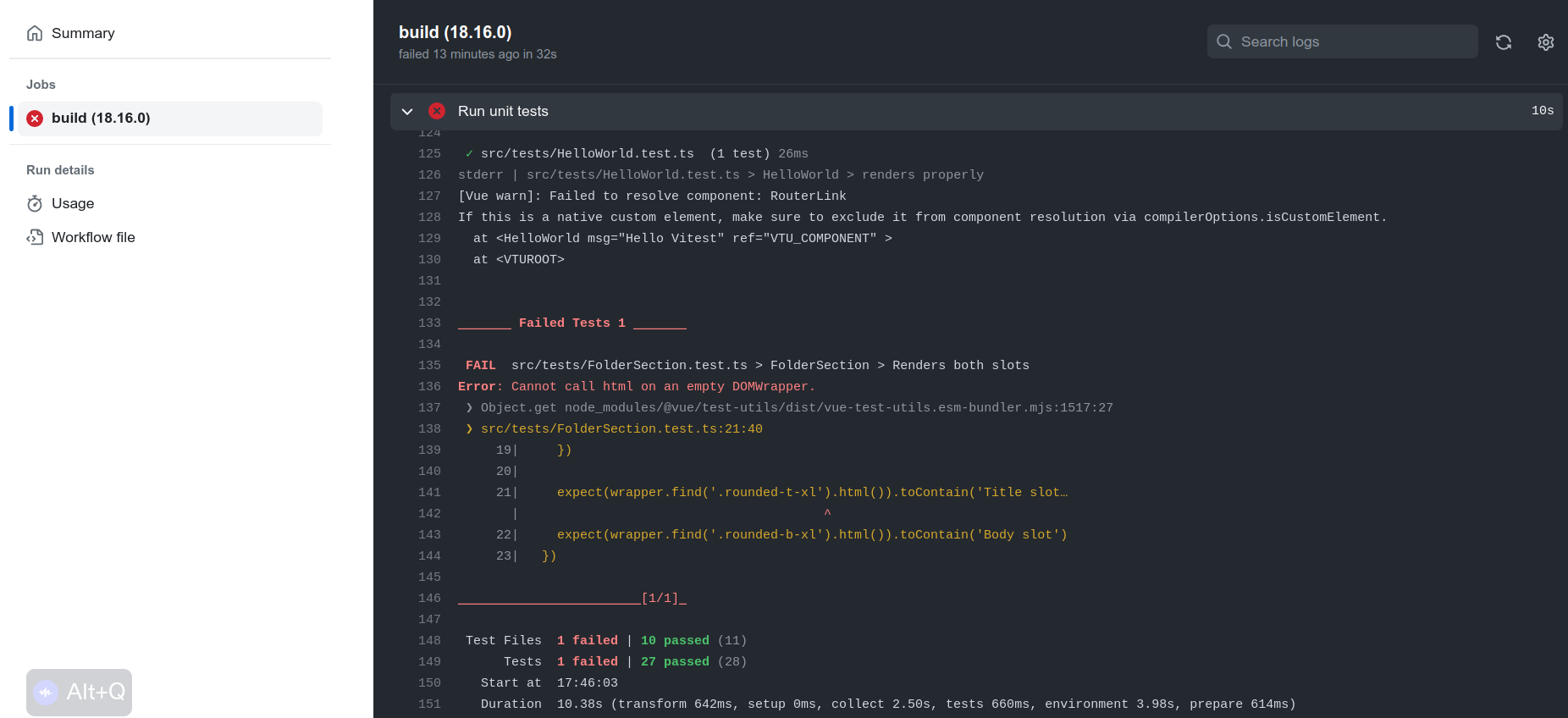Click the Alt+Q assistant button
1568x718 pixels.
79,693
